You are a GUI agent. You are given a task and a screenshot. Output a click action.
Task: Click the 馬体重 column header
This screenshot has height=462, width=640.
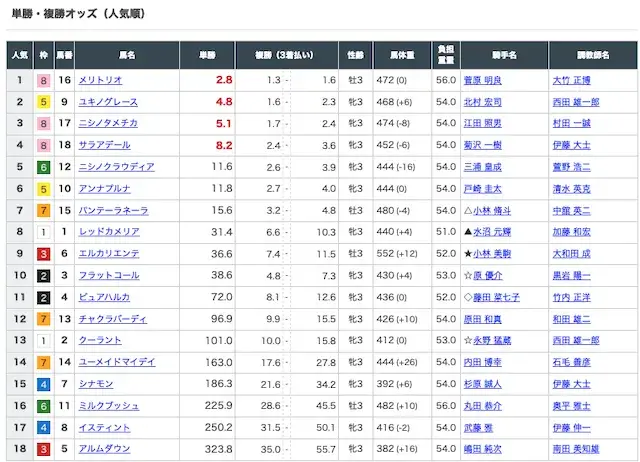pos(402,55)
